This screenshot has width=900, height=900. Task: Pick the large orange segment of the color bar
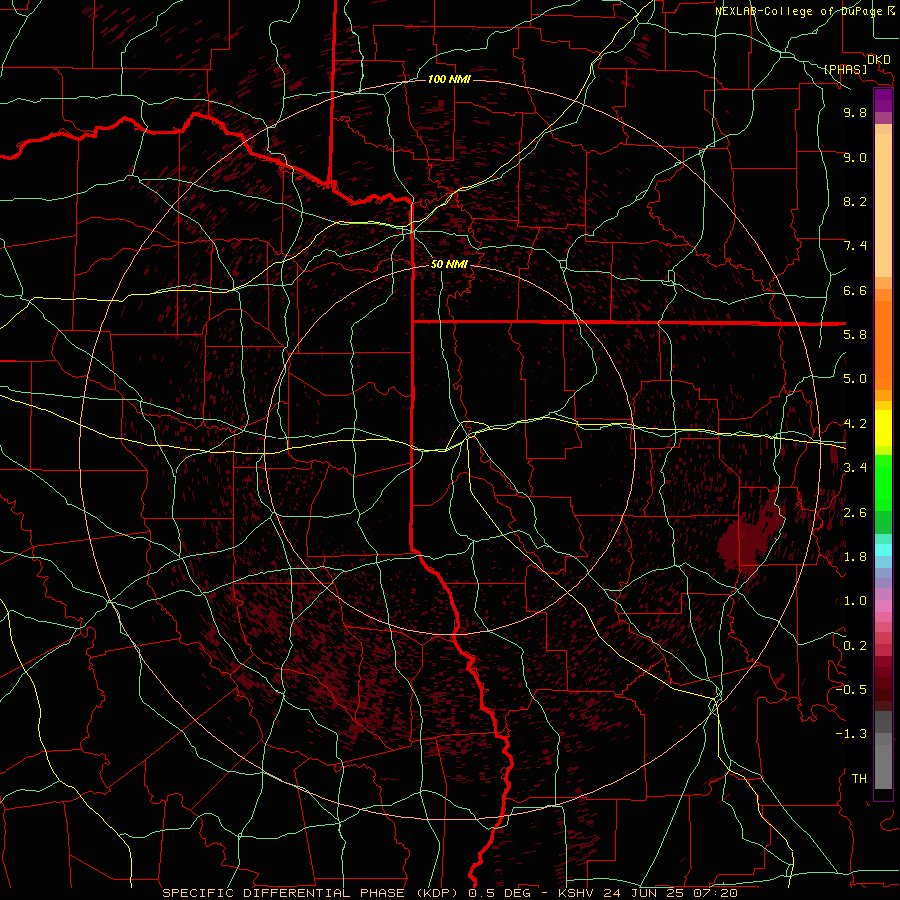point(883,346)
